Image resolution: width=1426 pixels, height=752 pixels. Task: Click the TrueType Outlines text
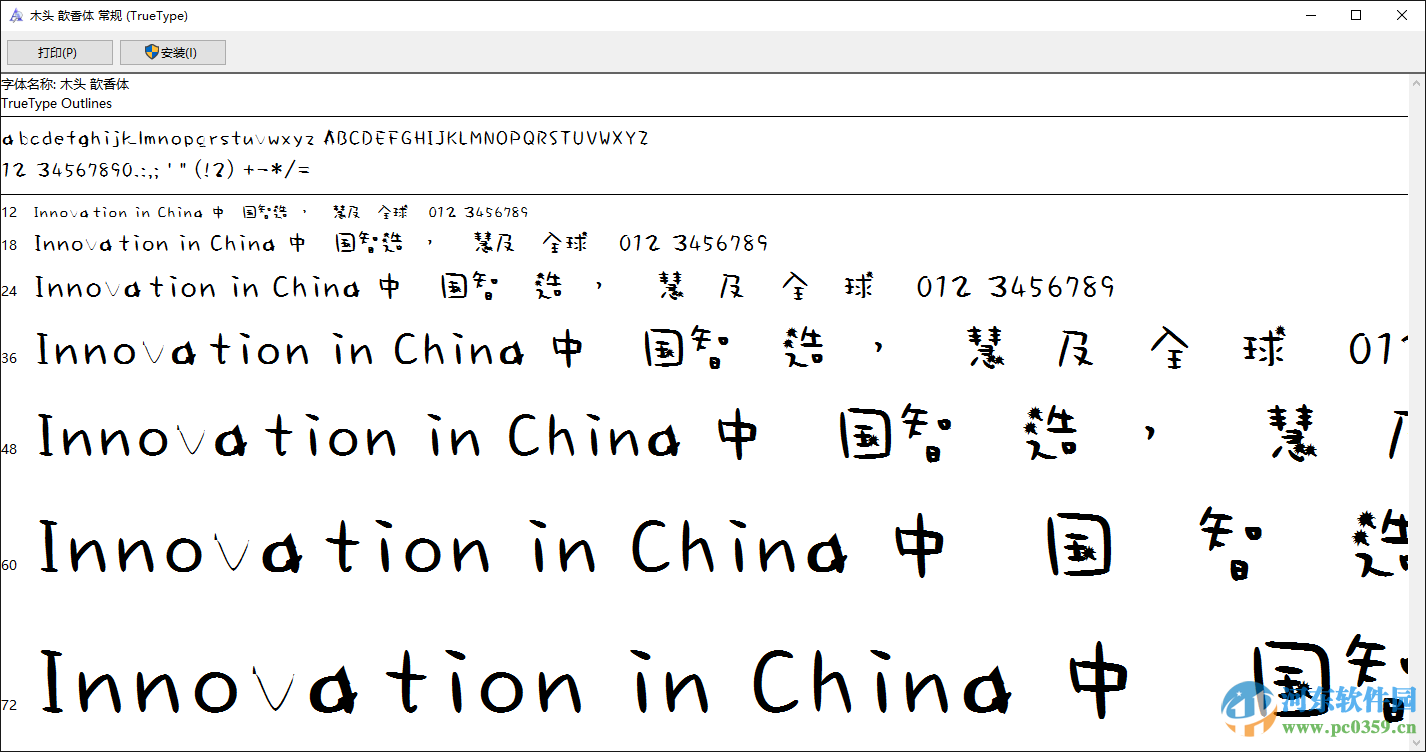(57, 104)
